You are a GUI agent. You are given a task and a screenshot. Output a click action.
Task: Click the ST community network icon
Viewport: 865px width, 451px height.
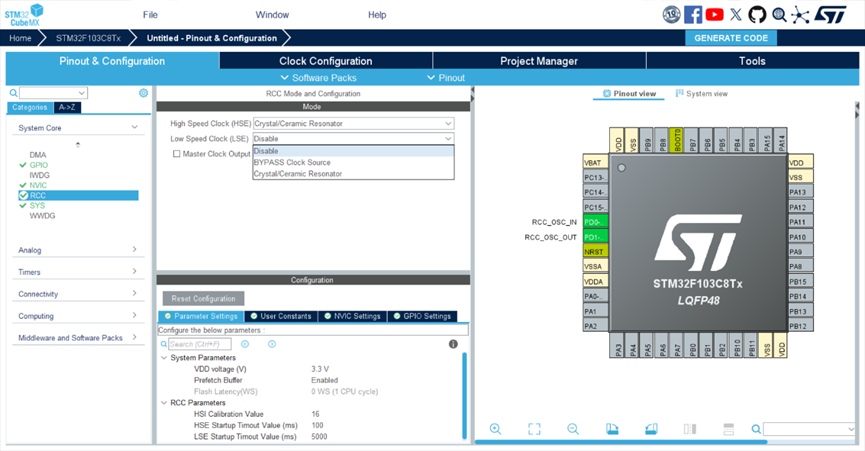click(800, 14)
